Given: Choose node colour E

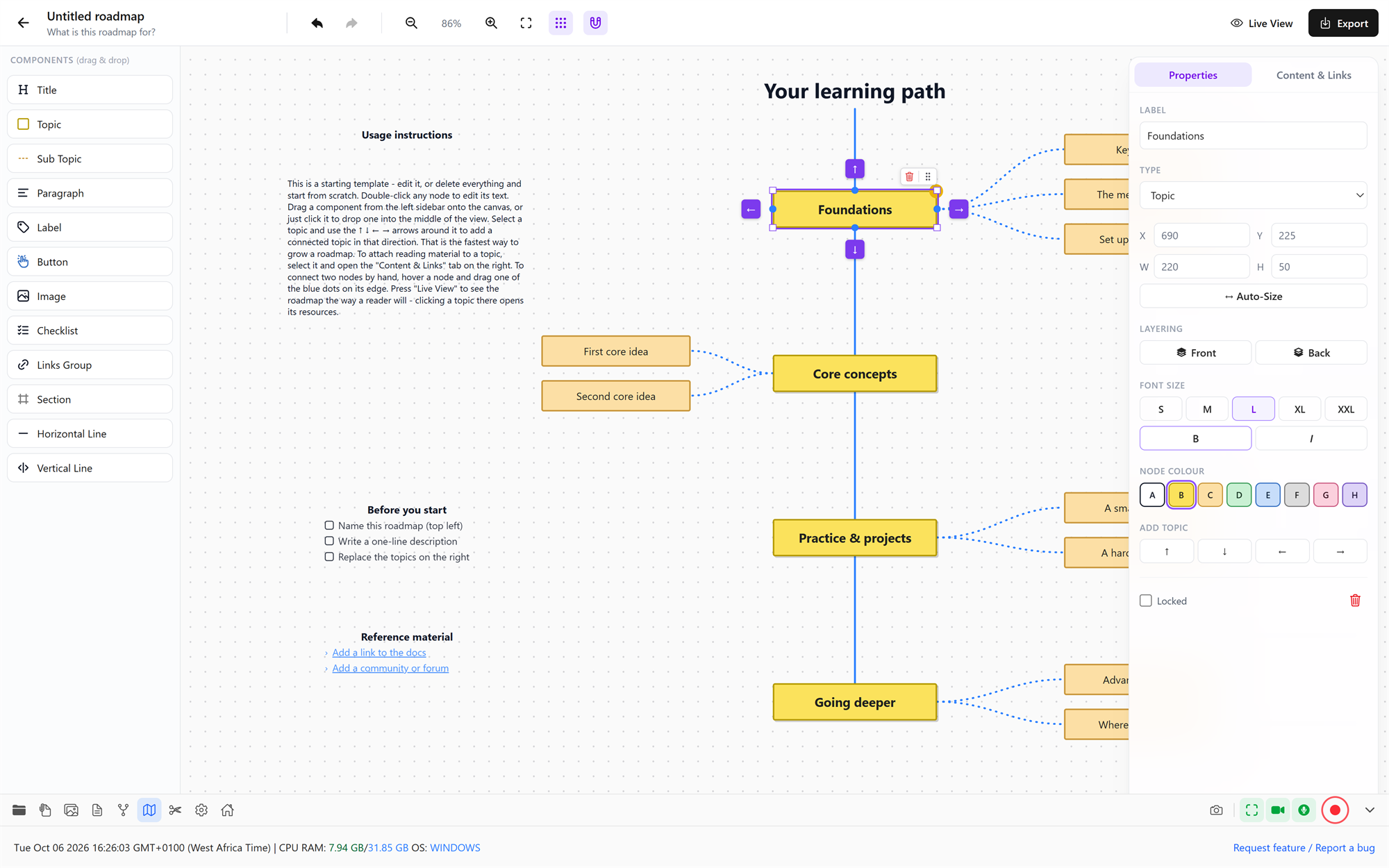Looking at the screenshot, I should point(1267,495).
